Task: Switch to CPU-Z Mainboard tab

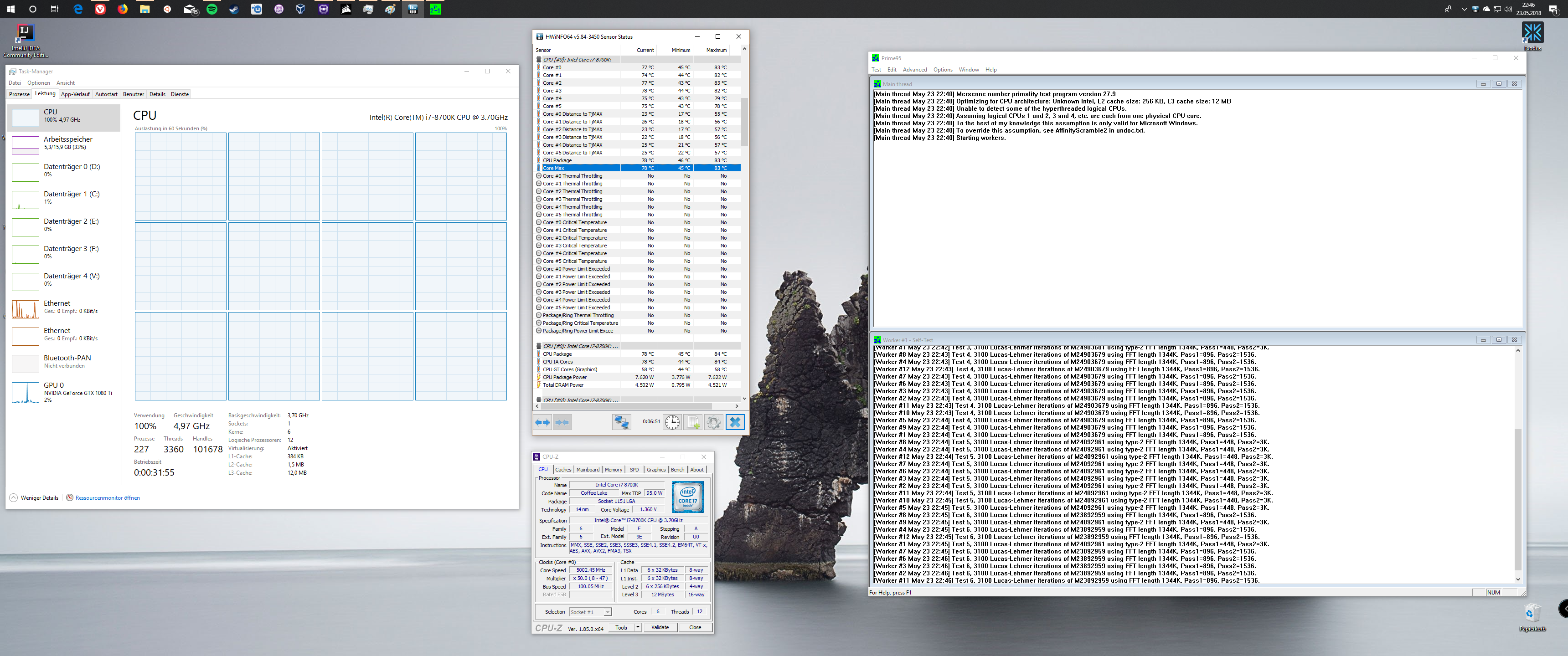Action: pyautogui.click(x=588, y=470)
